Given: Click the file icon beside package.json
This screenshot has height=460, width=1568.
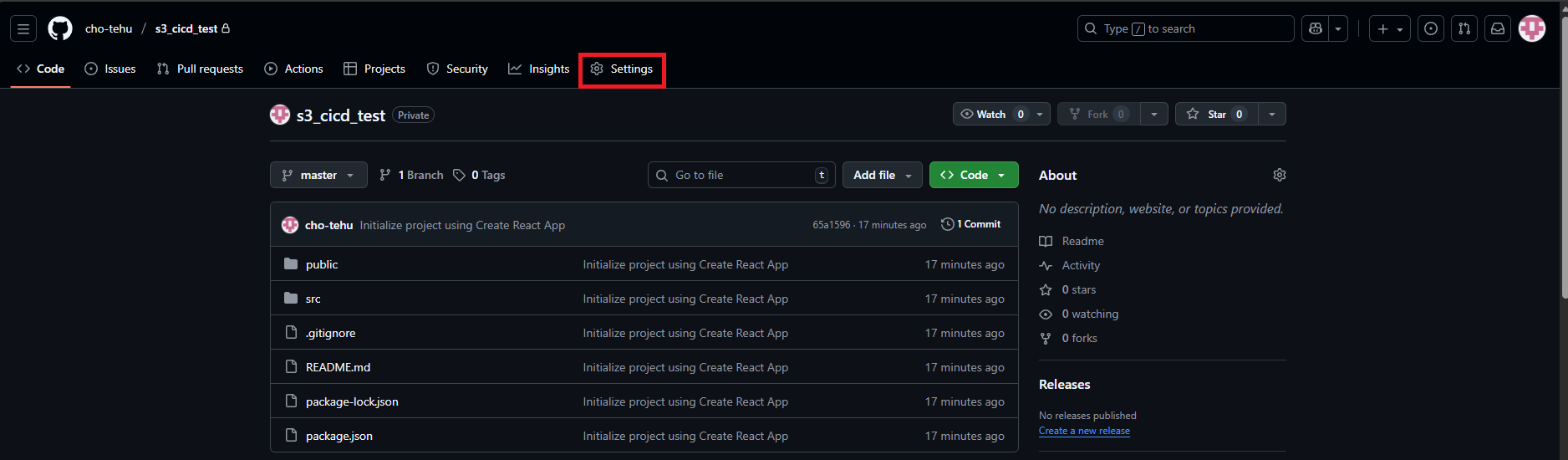Looking at the screenshot, I should point(291,435).
